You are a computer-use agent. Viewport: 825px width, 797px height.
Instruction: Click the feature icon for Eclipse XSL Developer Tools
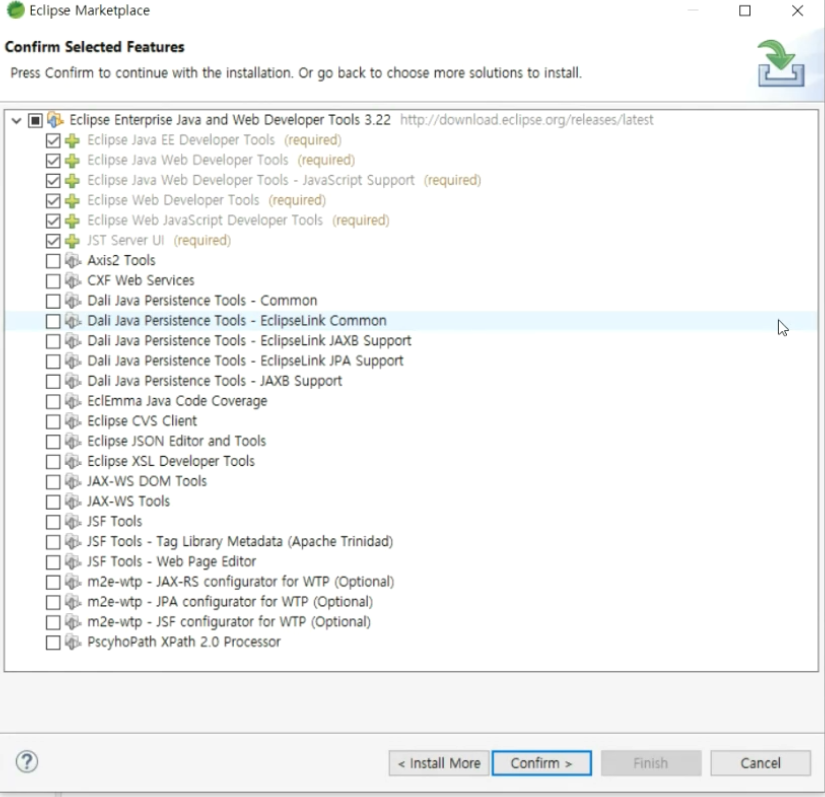(73, 461)
